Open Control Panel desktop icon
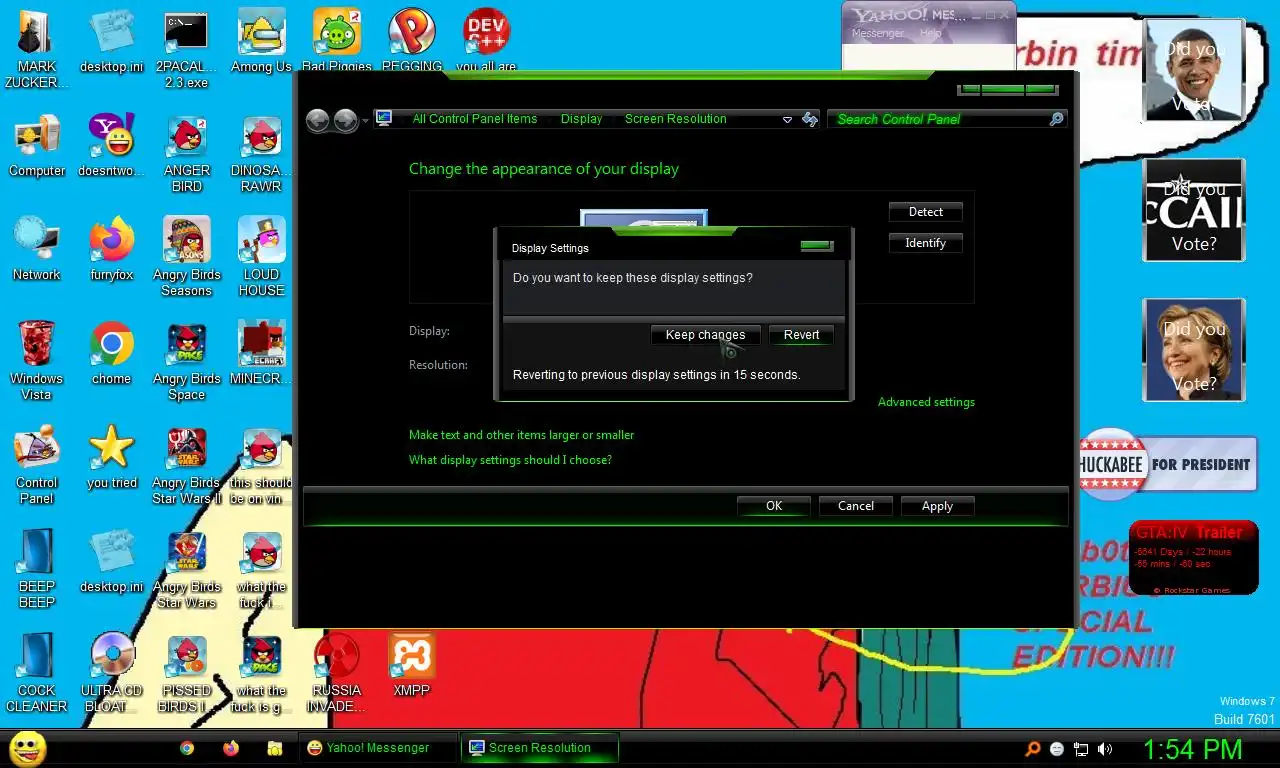The image size is (1280, 768). (x=37, y=465)
